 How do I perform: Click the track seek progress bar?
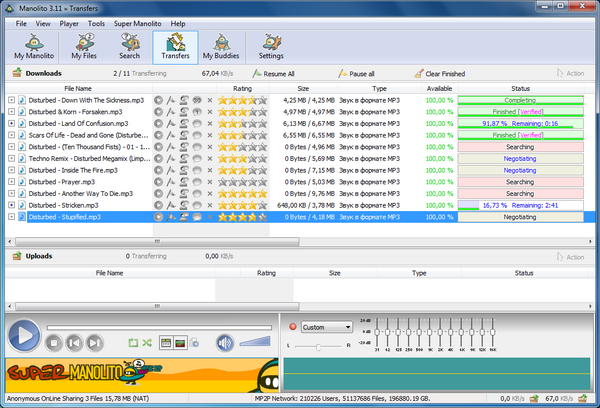[x=159, y=328]
